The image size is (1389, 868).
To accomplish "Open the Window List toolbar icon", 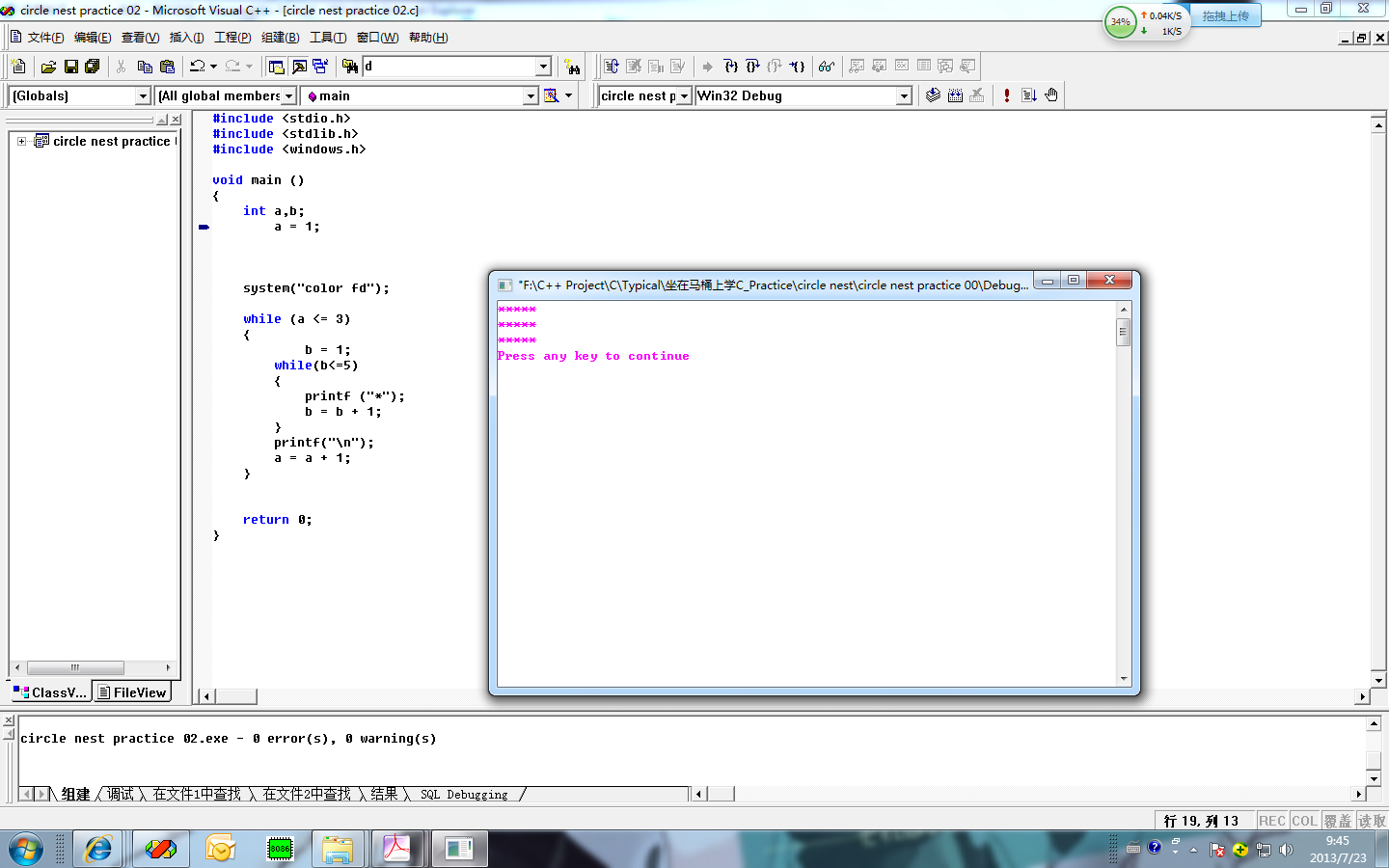I will [x=320, y=67].
